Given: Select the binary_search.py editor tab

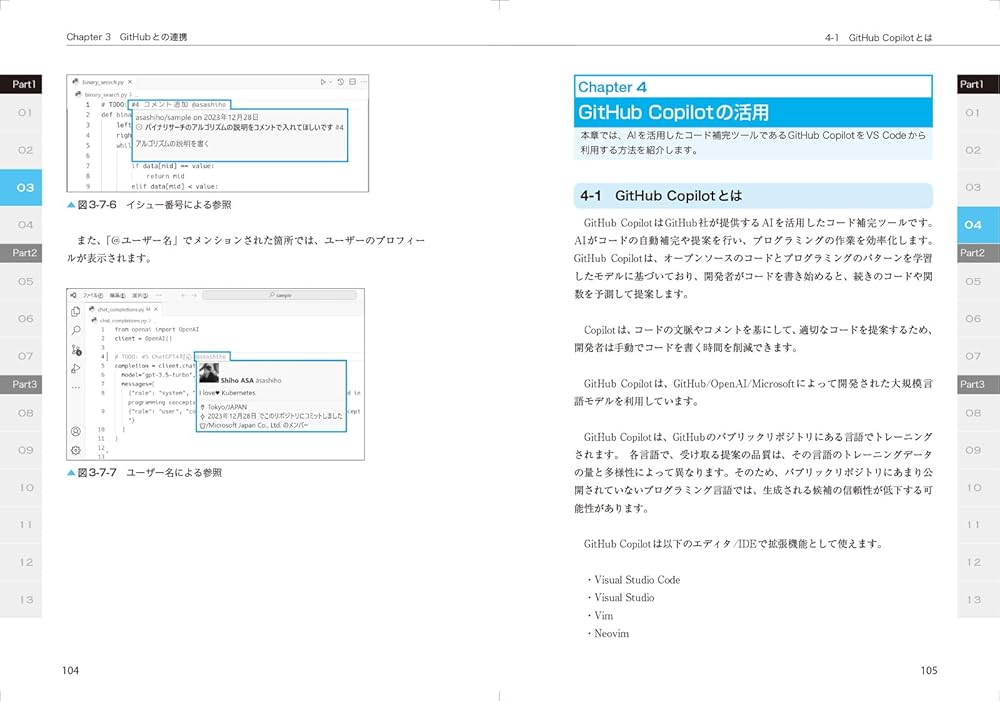Looking at the screenshot, I should point(100,81).
